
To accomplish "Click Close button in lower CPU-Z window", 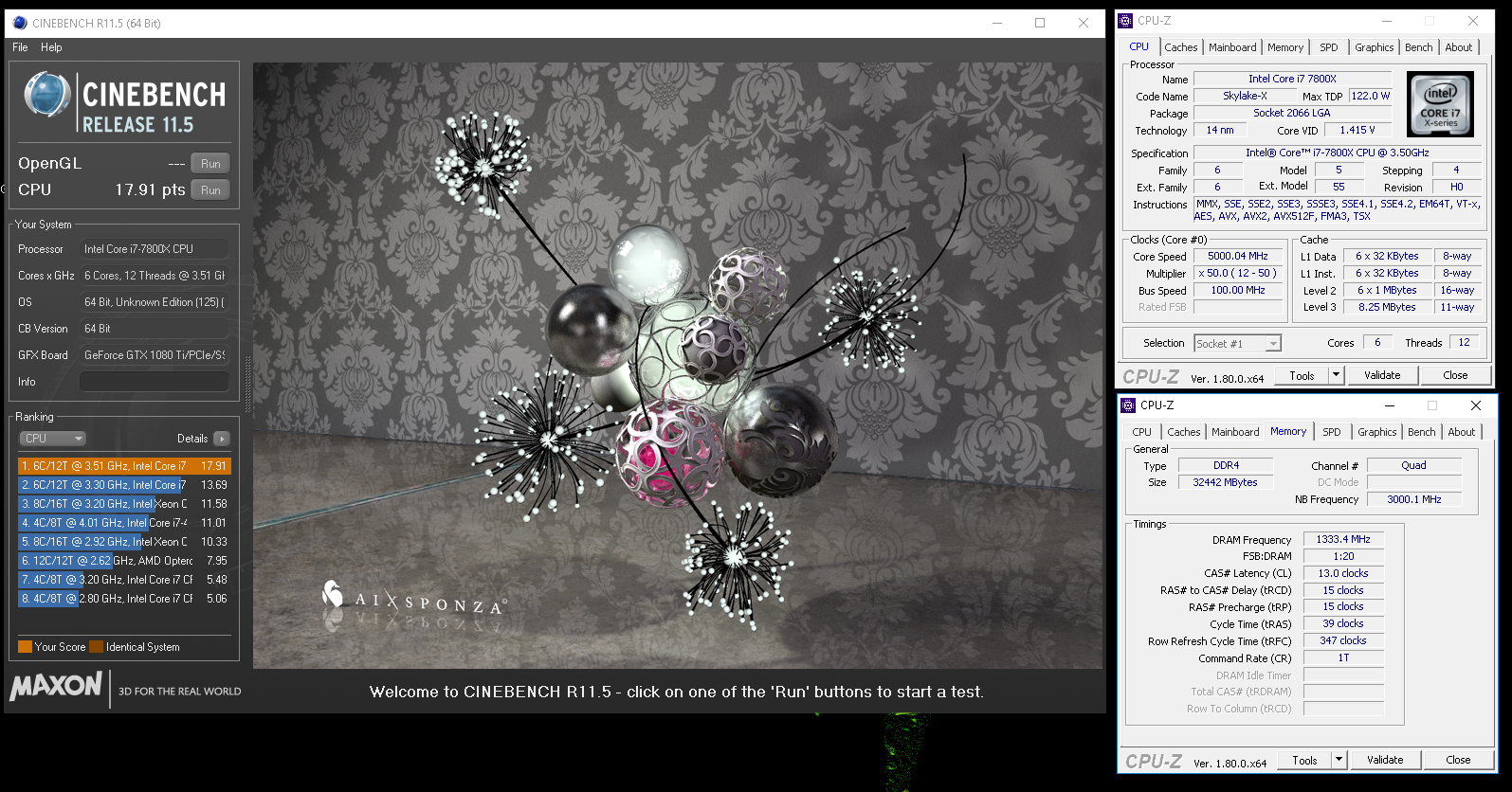I will (x=1458, y=761).
